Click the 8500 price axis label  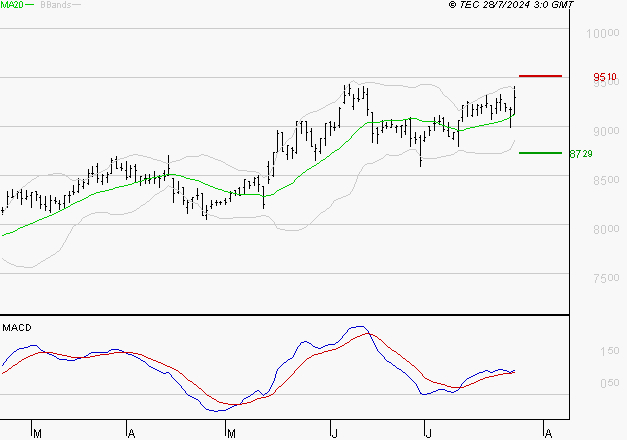tap(606, 180)
